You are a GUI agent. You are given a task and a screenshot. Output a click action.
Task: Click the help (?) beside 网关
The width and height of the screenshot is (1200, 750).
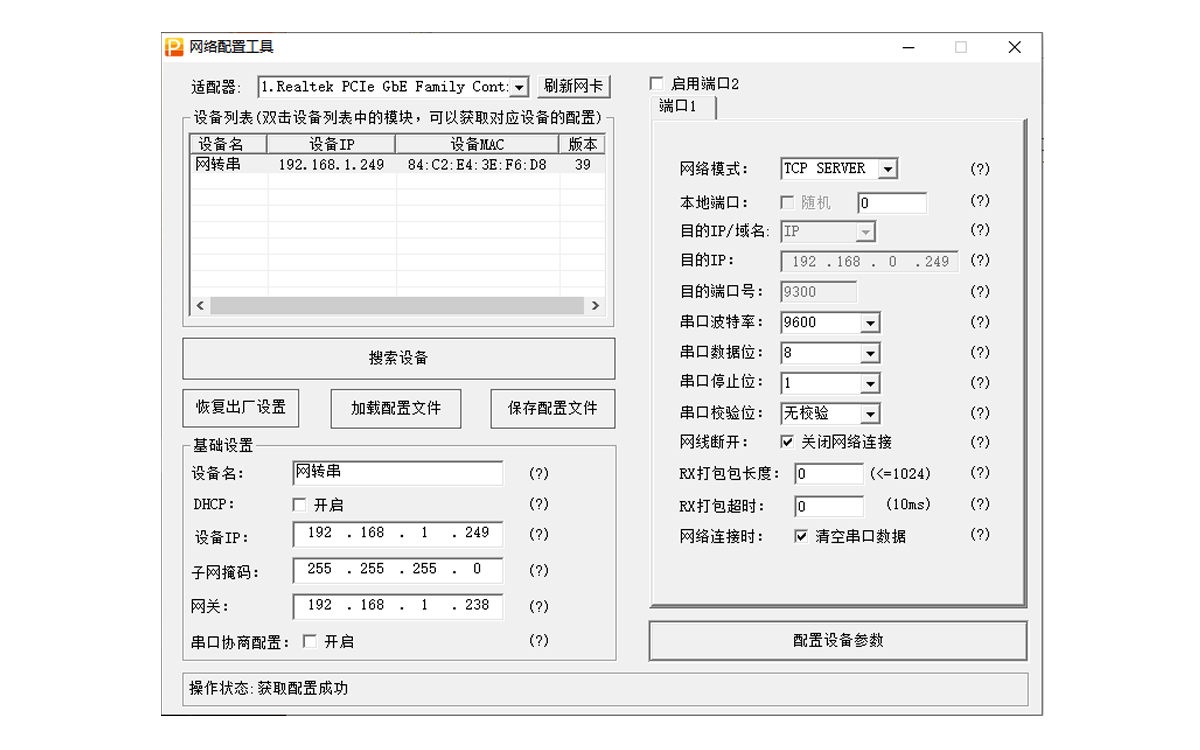pos(539,606)
